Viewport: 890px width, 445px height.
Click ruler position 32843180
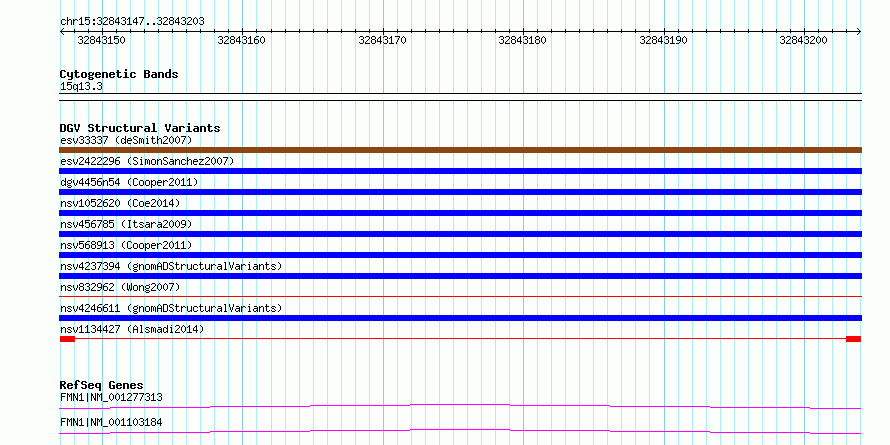click(523, 40)
